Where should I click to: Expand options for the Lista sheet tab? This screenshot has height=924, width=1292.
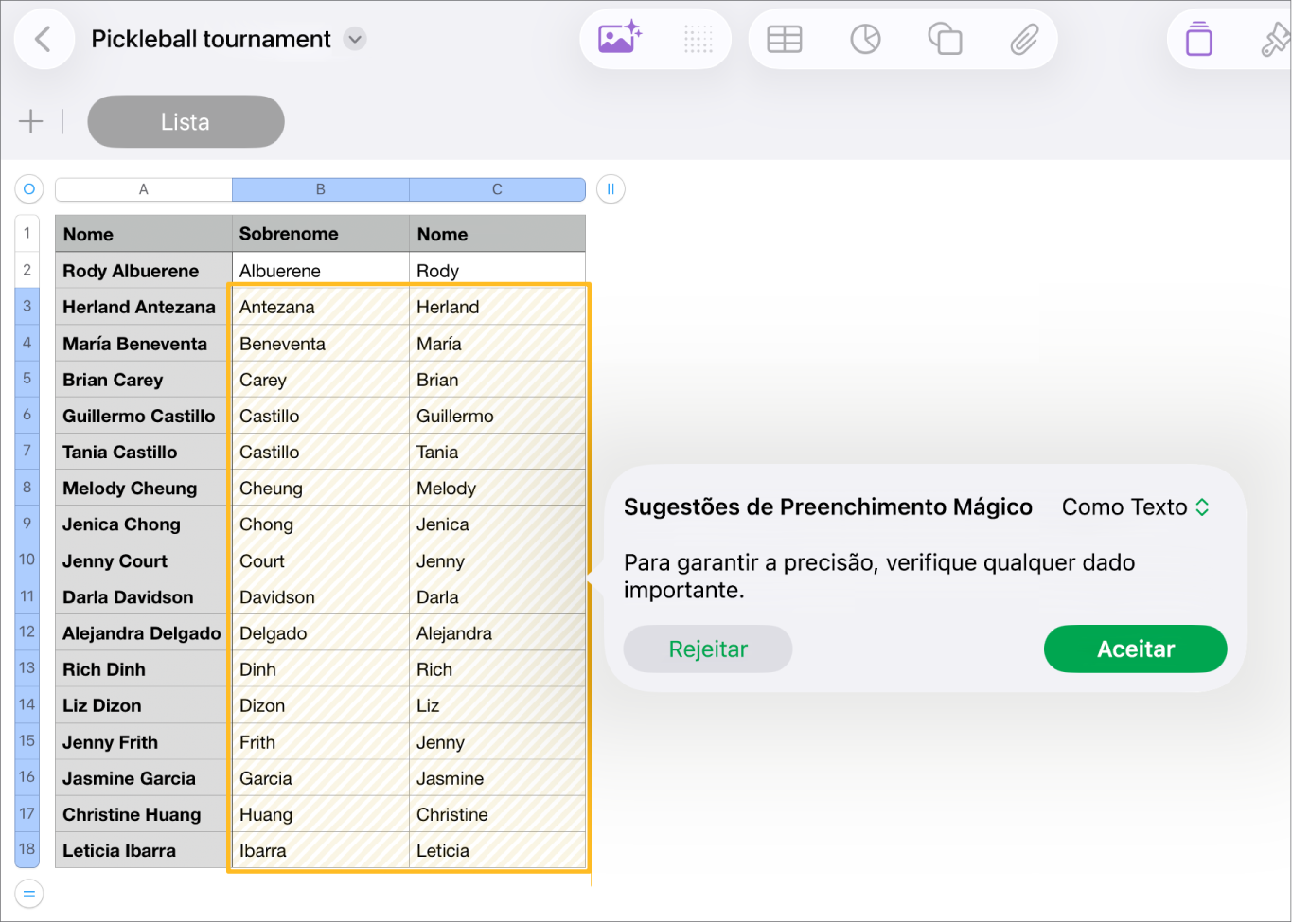pos(186,121)
